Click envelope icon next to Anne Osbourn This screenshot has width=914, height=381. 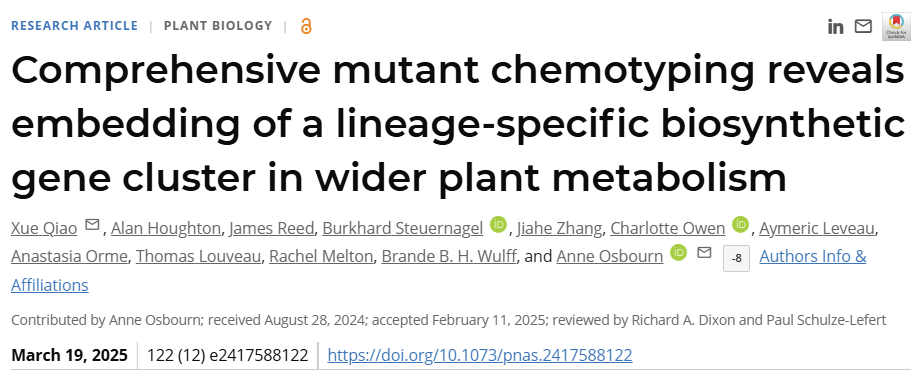coord(704,253)
